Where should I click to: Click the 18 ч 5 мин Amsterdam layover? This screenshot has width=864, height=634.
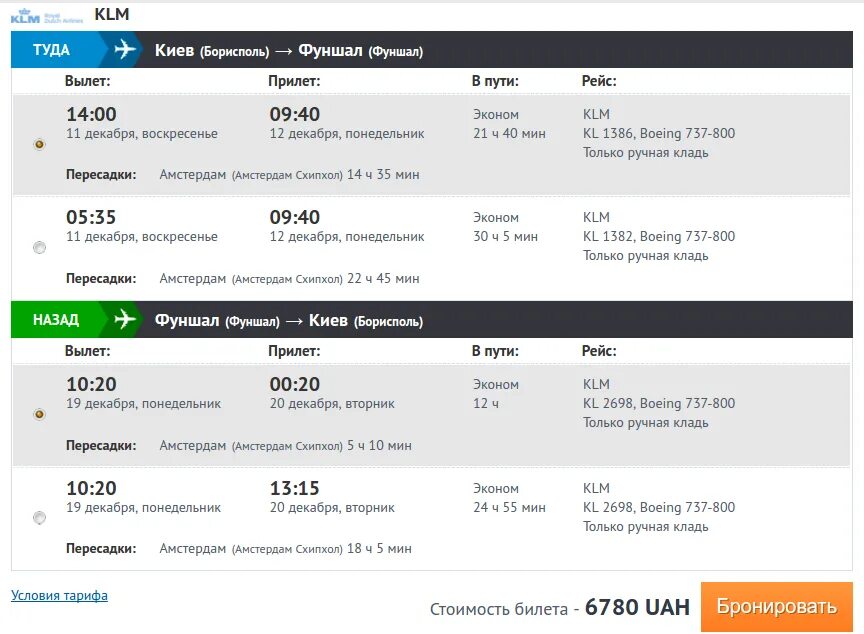pyautogui.click(x=379, y=549)
